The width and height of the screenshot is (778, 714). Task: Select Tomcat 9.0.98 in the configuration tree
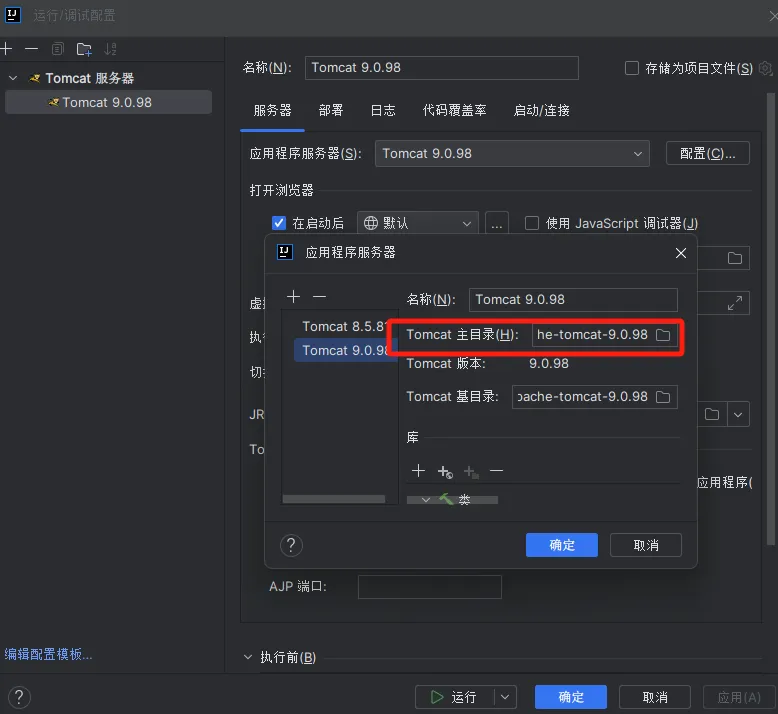108,102
